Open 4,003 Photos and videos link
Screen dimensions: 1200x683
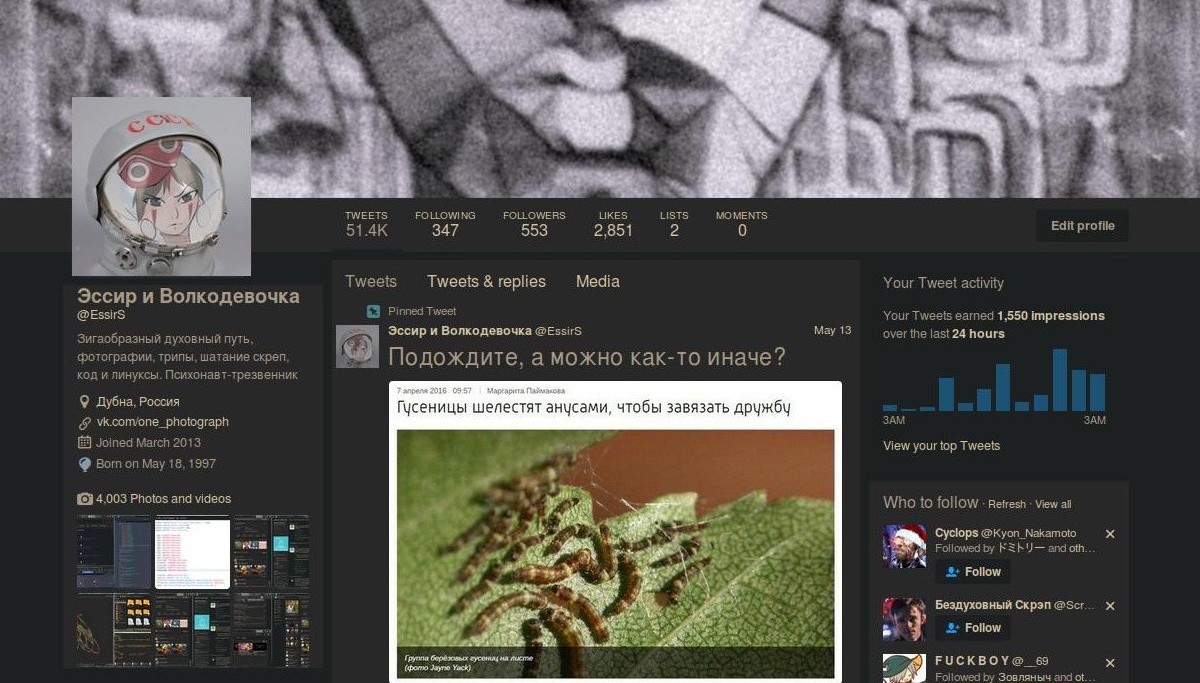[163, 499]
